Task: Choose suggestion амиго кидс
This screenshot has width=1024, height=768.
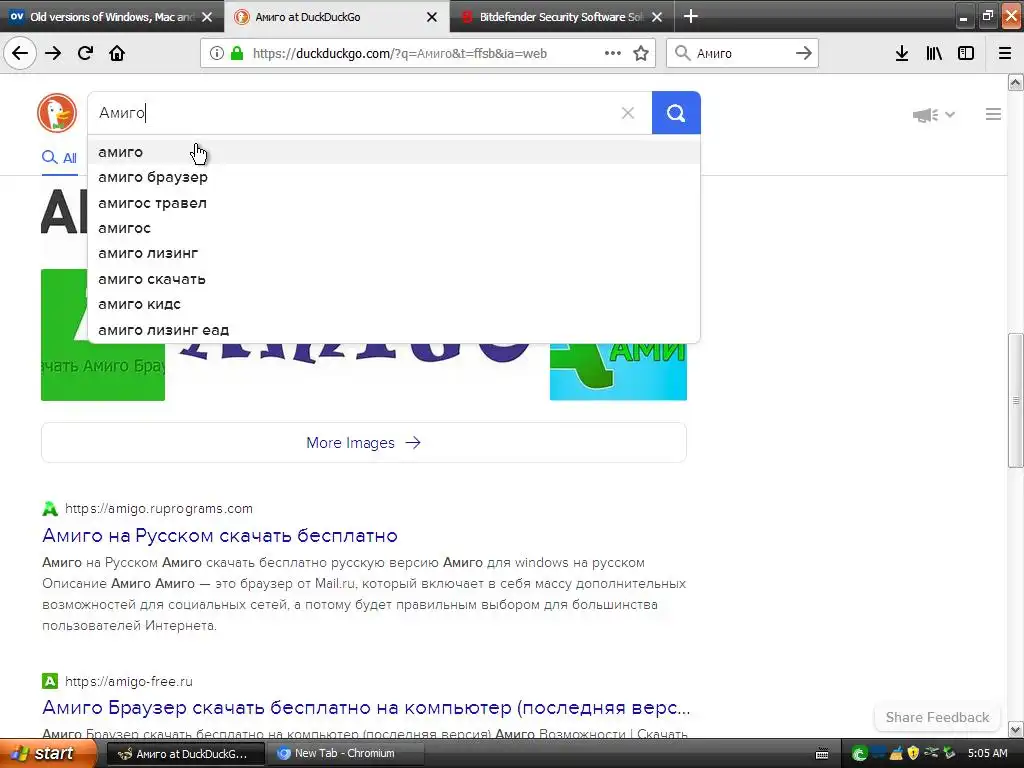Action: coord(394,304)
